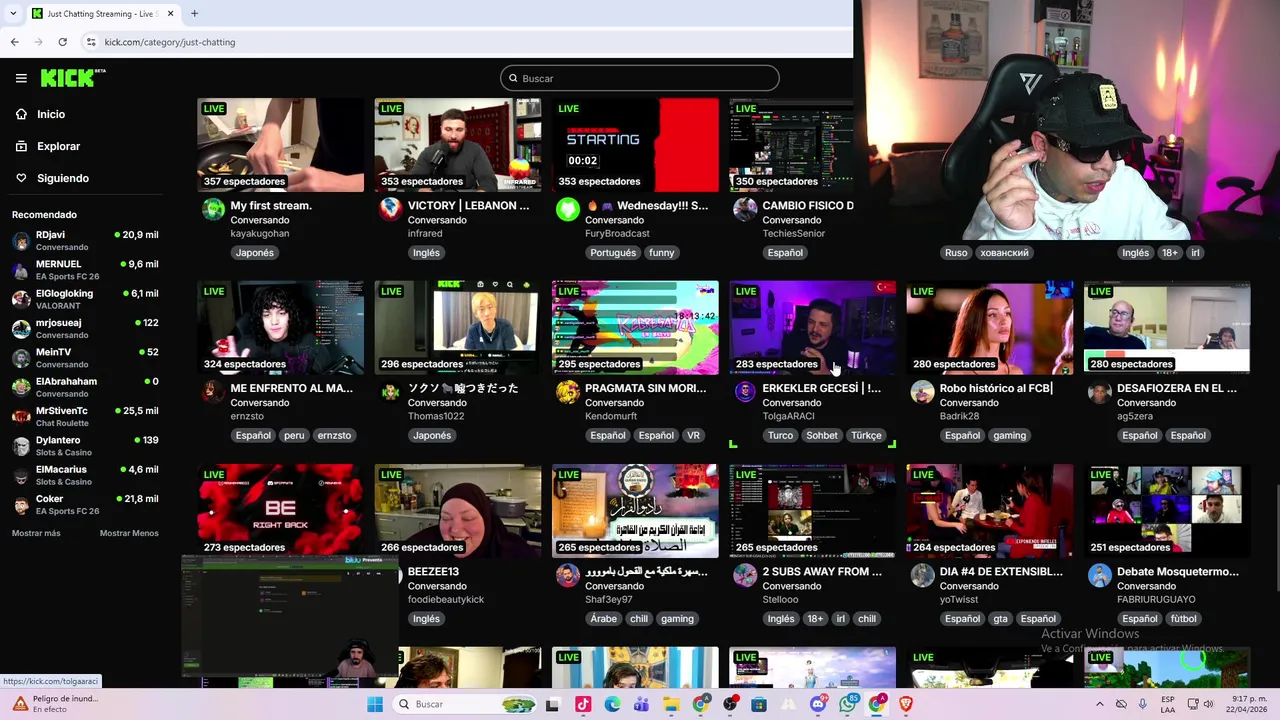Close the Just Chatting Streaming tab
This screenshot has height=720, width=1280.
pos(170,14)
